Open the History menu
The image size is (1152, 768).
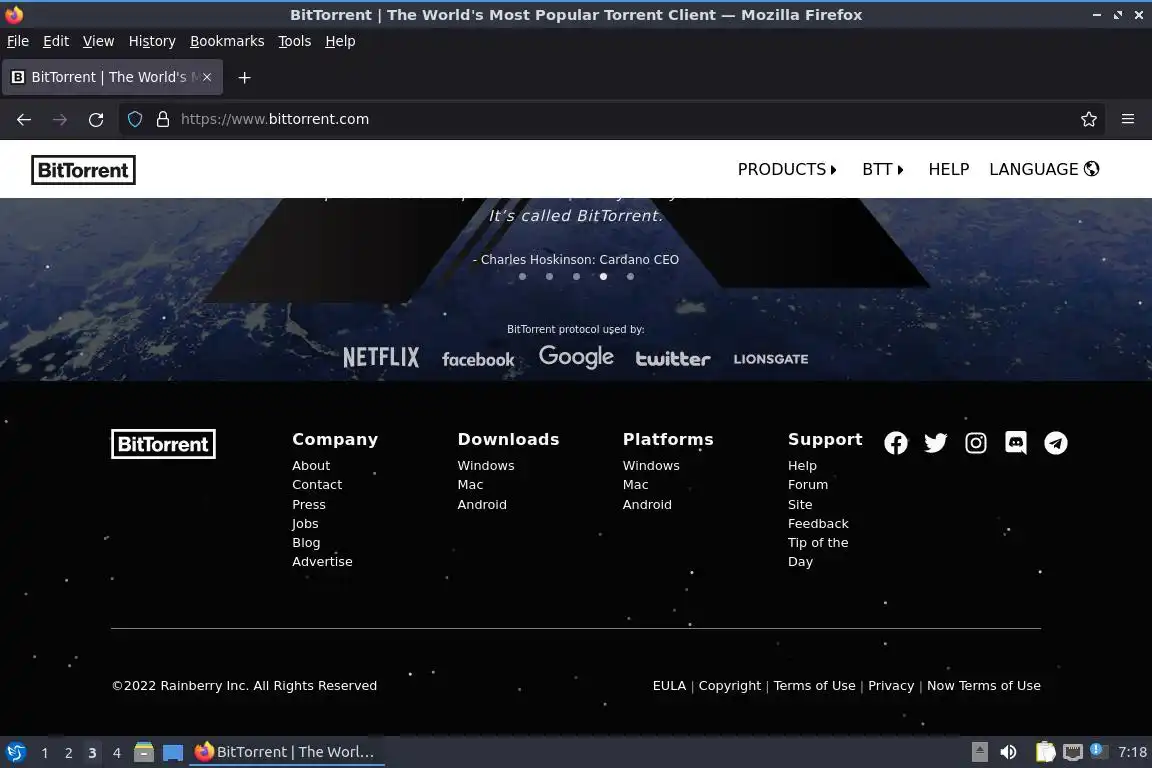click(152, 41)
